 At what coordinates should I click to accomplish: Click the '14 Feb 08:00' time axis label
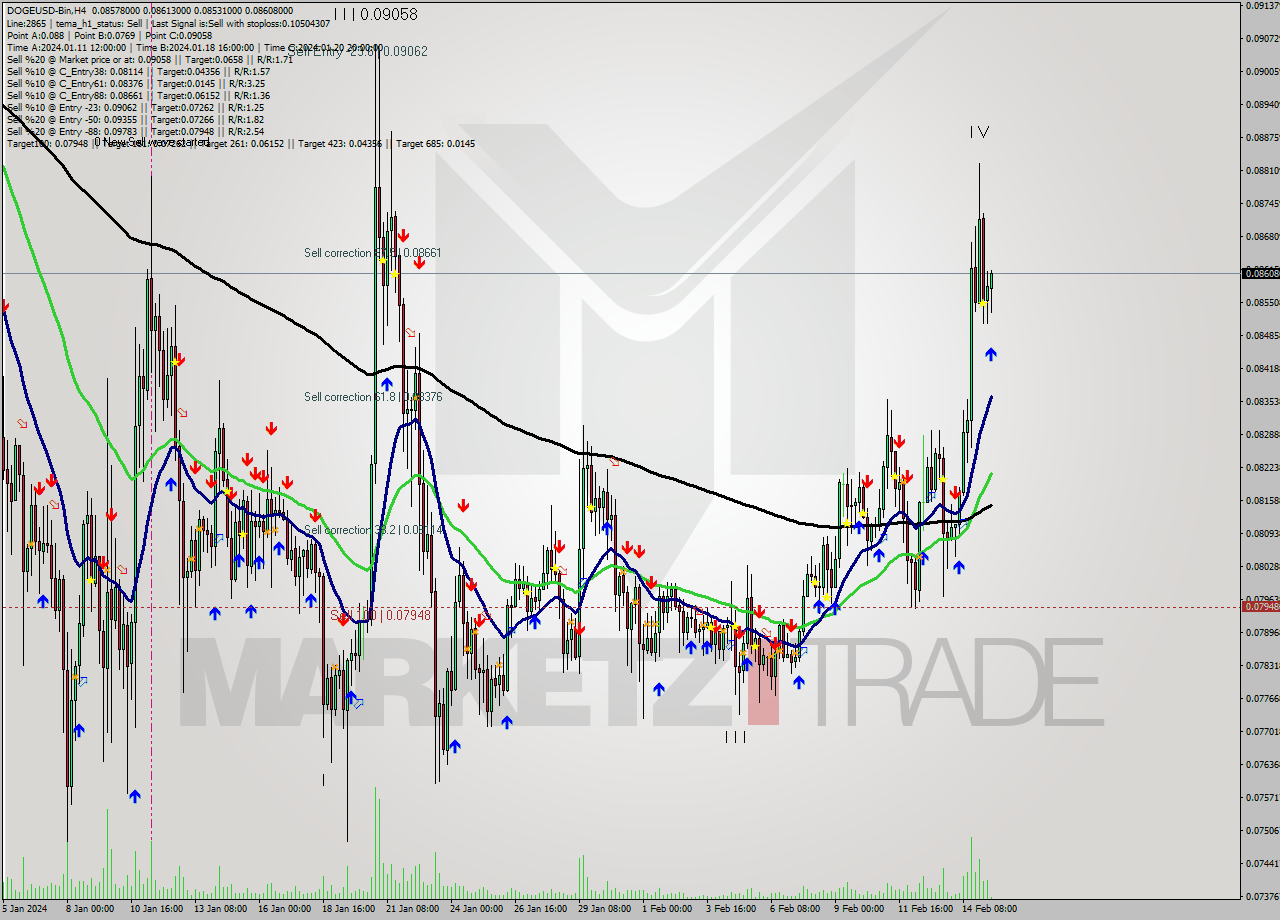[x=989, y=909]
